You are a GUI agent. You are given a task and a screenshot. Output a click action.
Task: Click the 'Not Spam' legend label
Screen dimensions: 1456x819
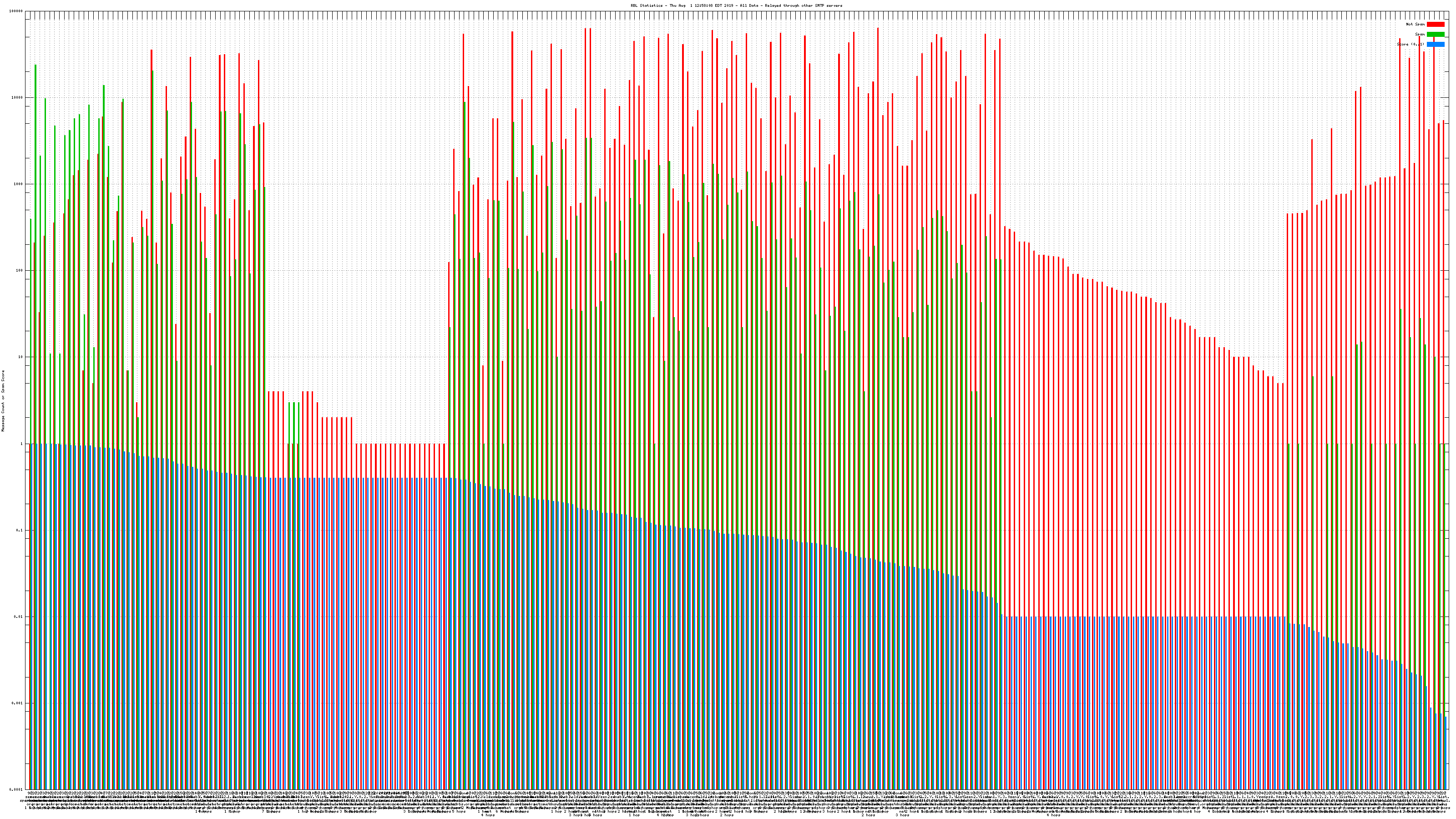pyautogui.click(x=1416, y=24)
